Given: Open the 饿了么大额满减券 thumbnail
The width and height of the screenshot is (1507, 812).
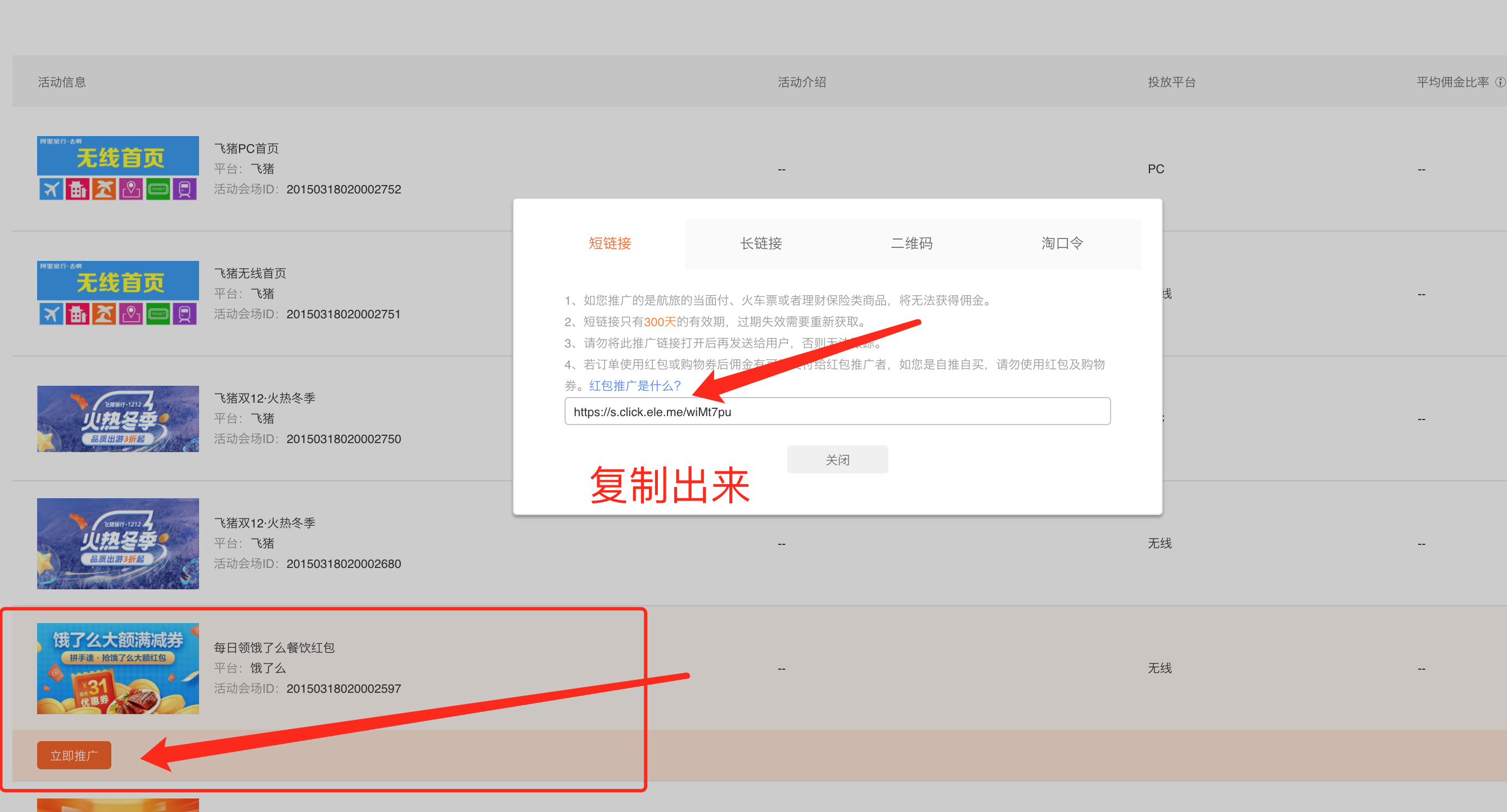Looking at the screenshot, I should [x=118, y=668].
